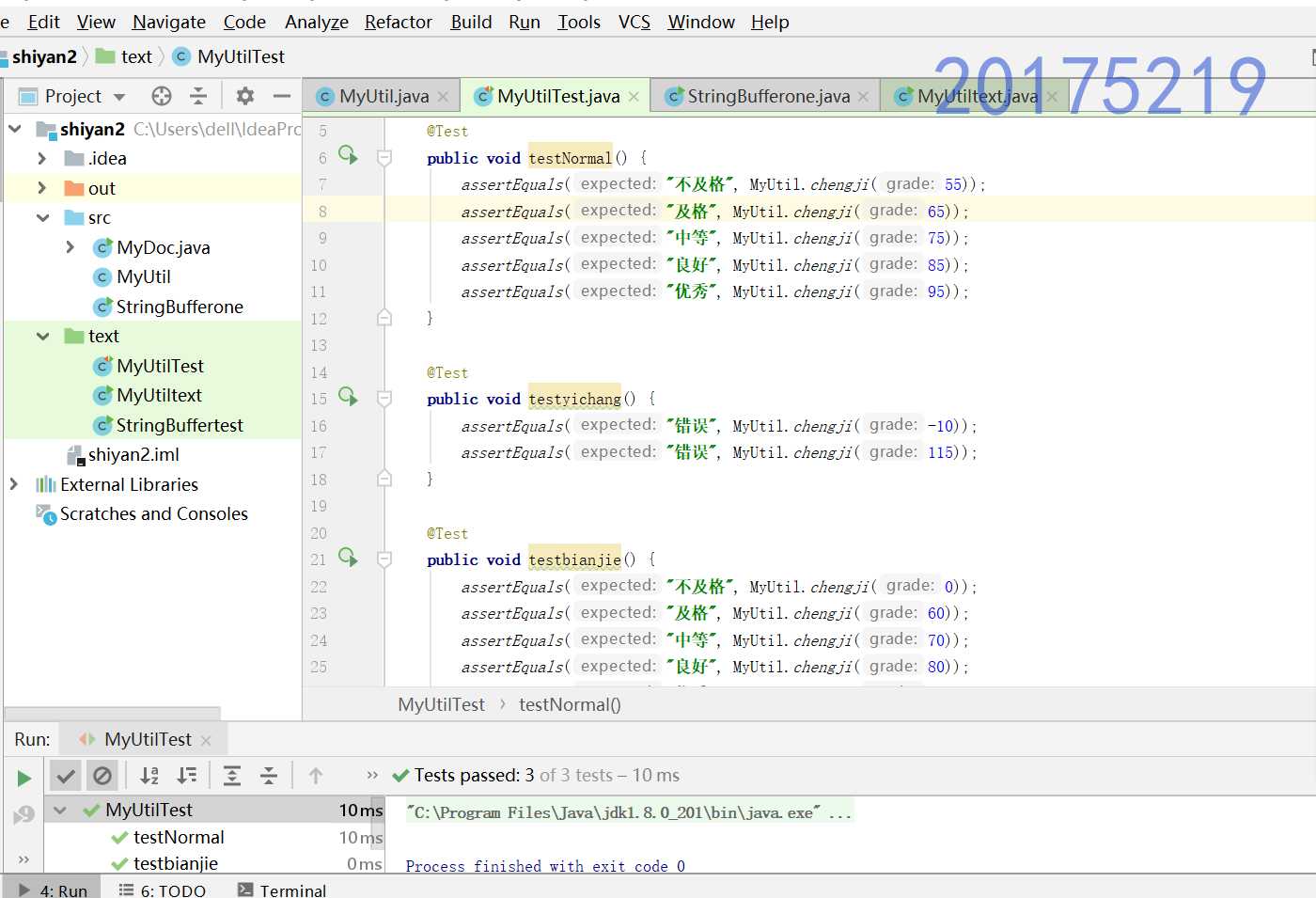Collapse the src folder
Screen dimensions: 1316x898
(x=42, y=217)
